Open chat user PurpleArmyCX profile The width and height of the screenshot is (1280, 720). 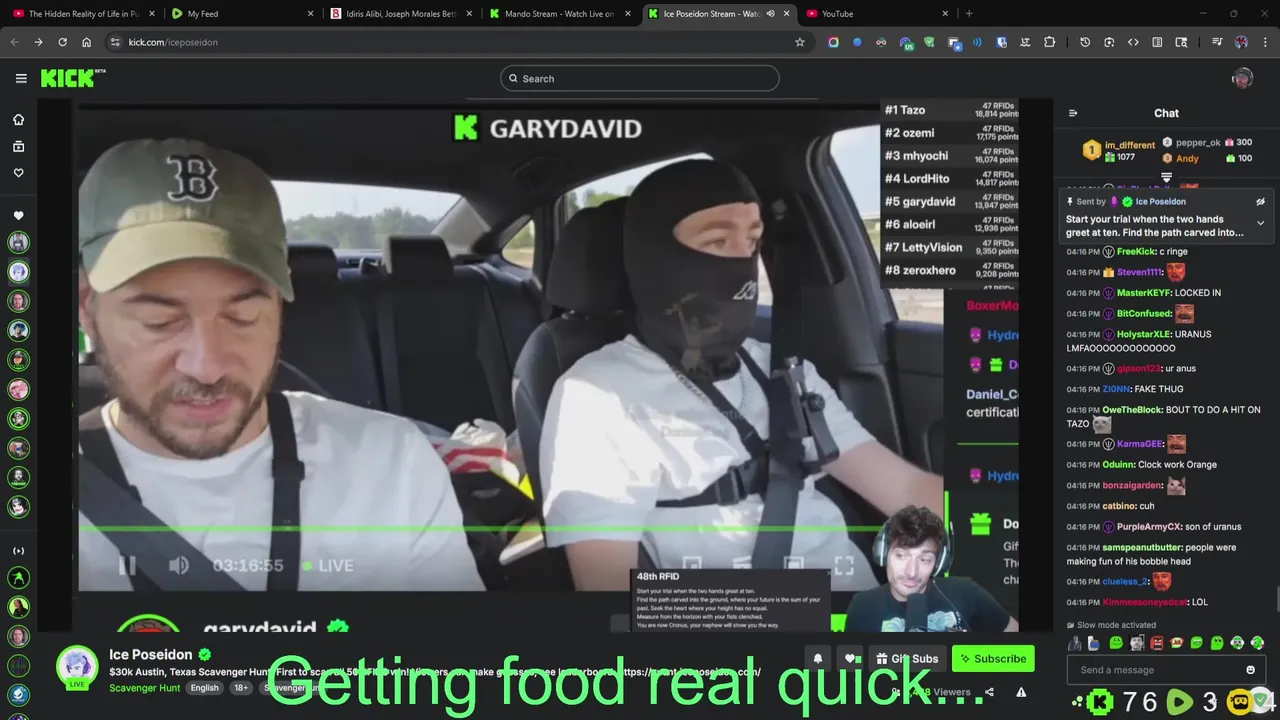pyautogui.click(x=1148, y=527)
